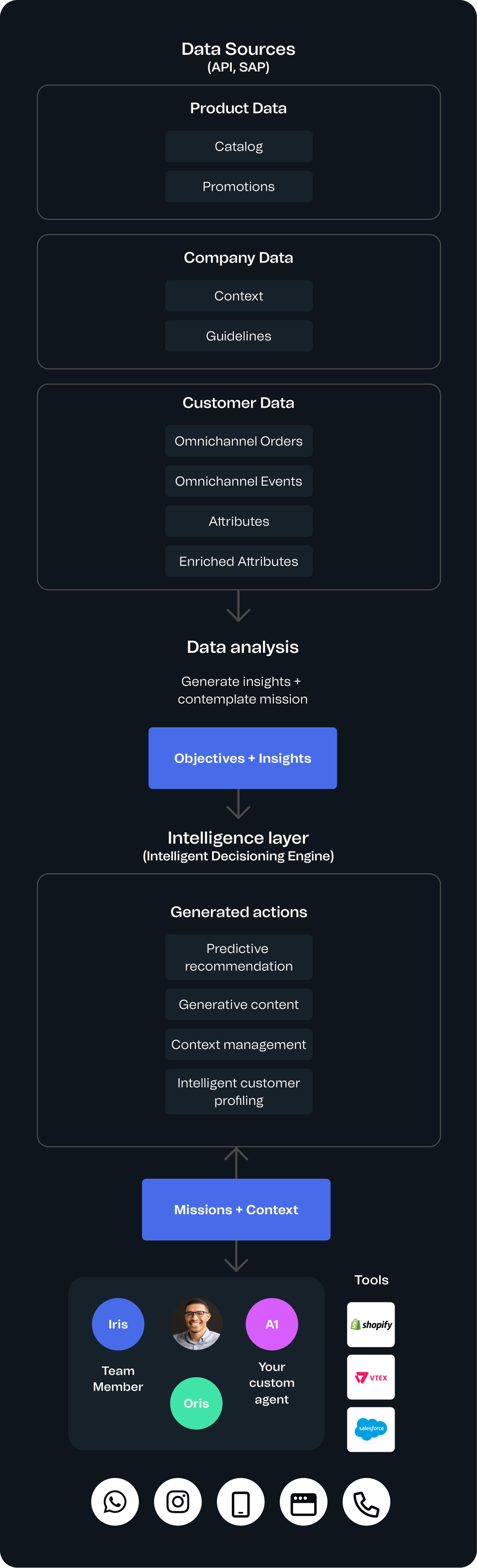Click the green Oris agent circle
477x1568 pixels.
click(x=196, y=1402)
